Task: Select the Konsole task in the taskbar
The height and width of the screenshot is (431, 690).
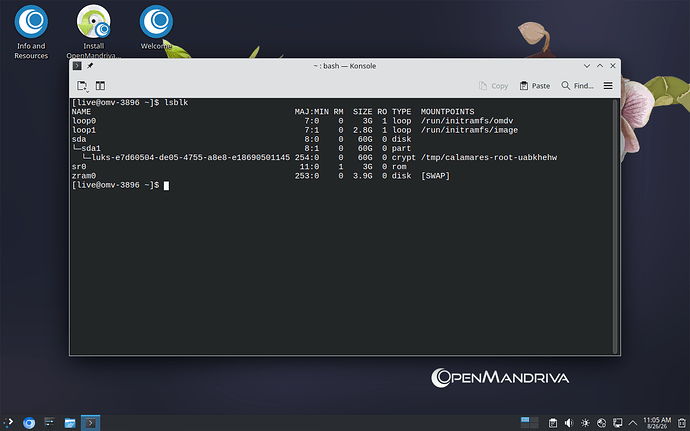Action: pyautogui.click(x=90, y=423)
